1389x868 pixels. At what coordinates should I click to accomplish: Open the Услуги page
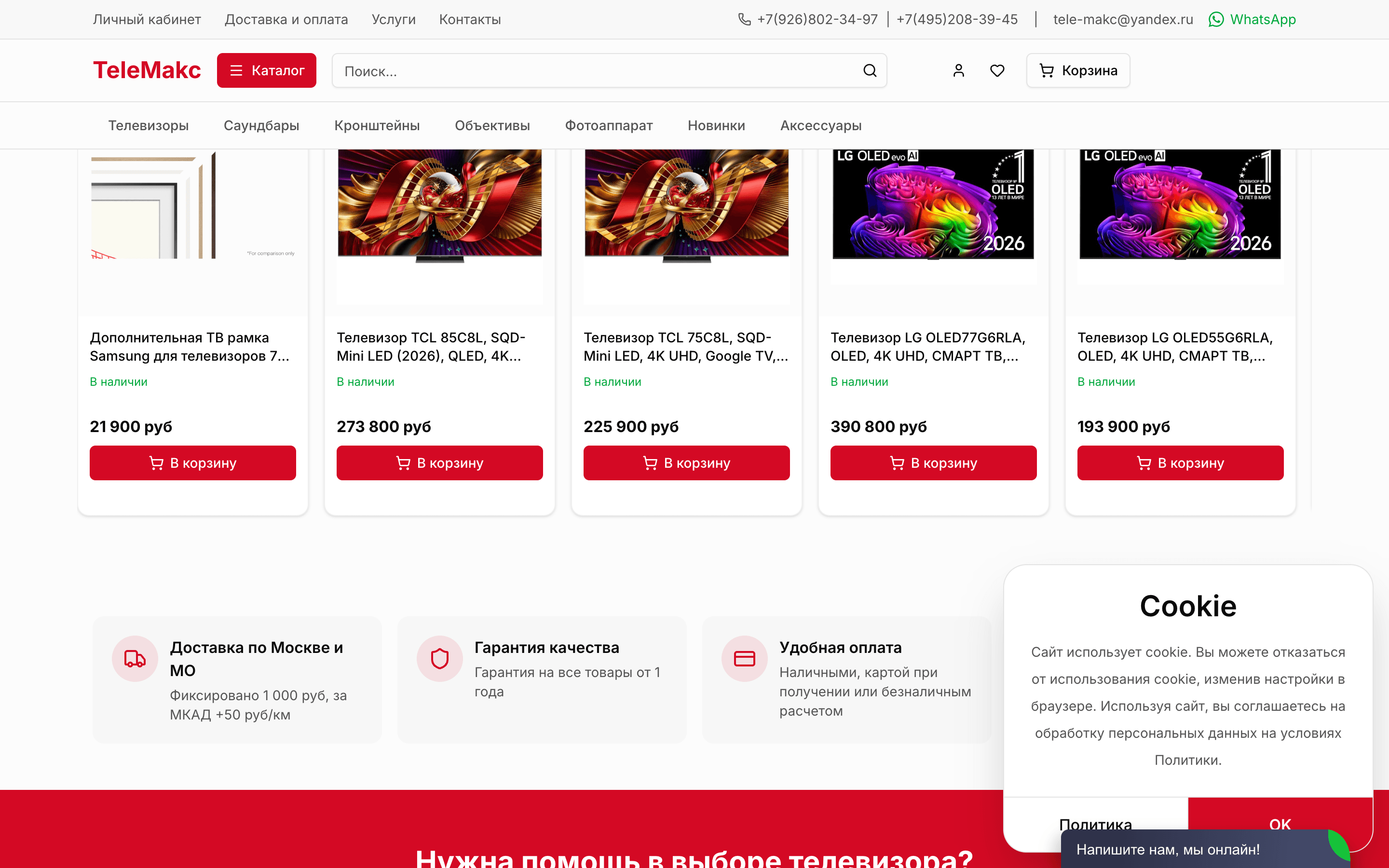click(394, 19)
